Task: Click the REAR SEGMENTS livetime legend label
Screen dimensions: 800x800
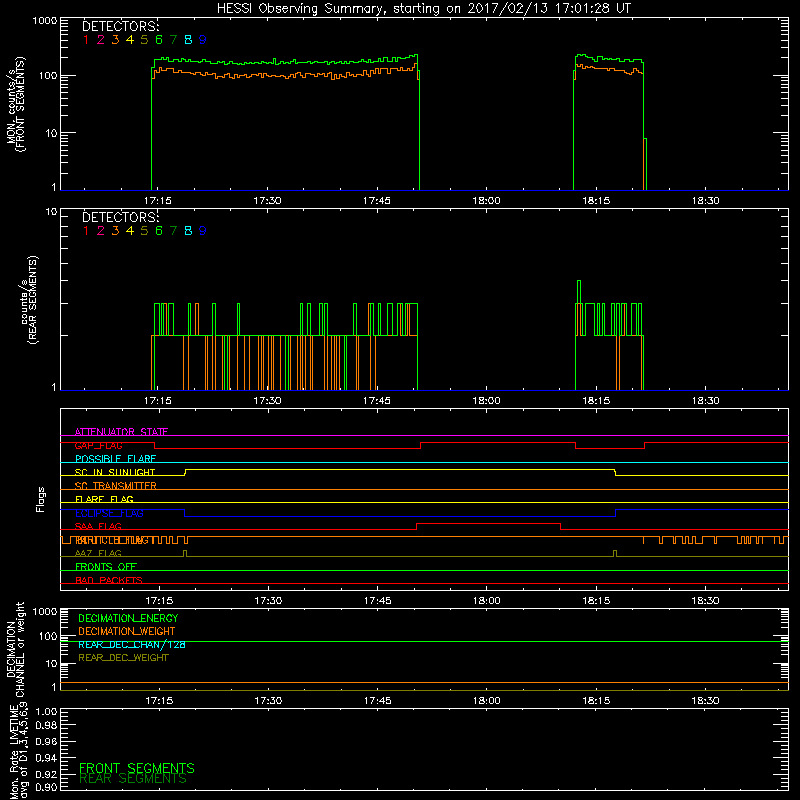Action: pos(133,779)
